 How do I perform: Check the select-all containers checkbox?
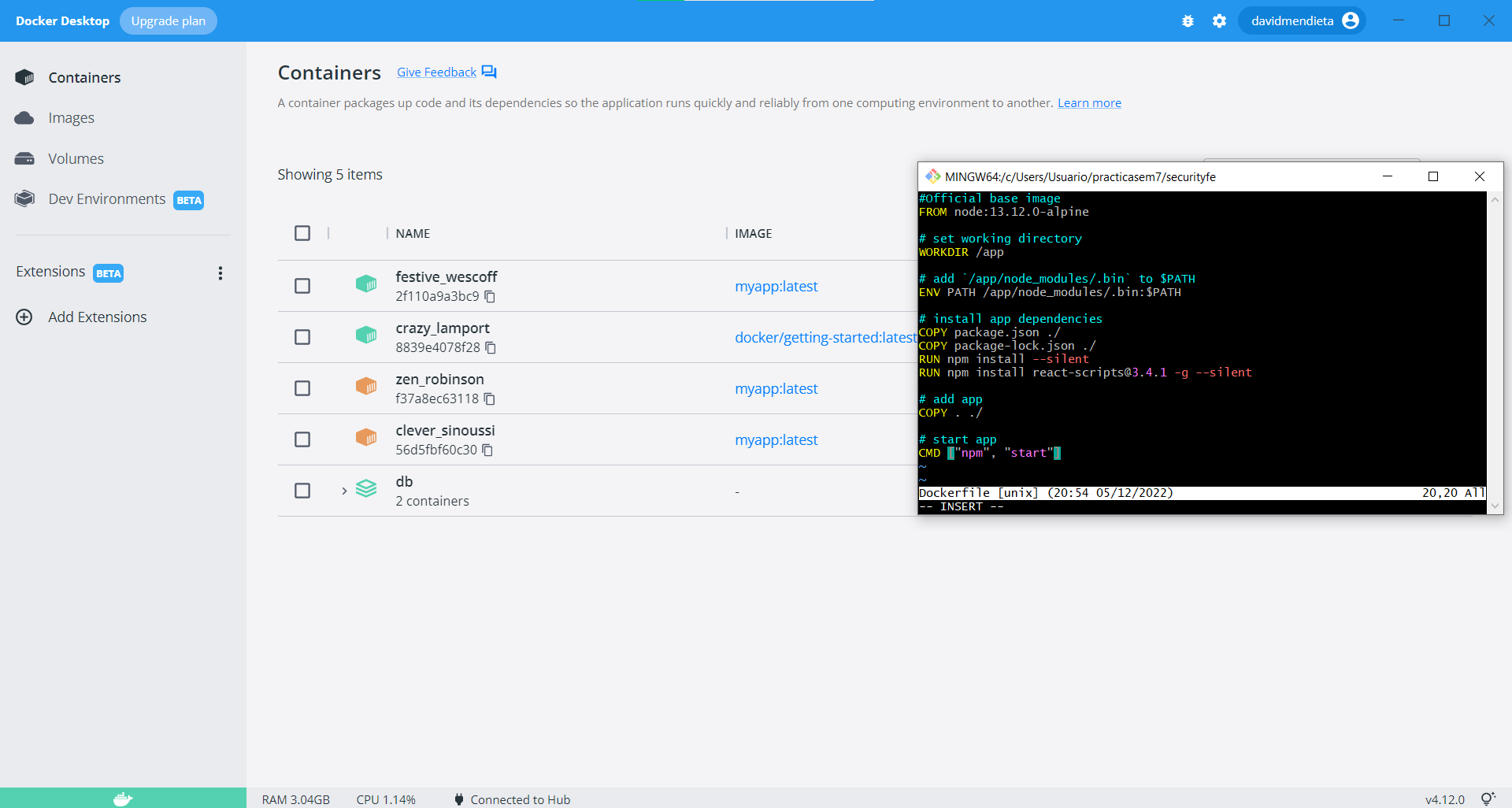pyautogui.click(x=302, y=233)
